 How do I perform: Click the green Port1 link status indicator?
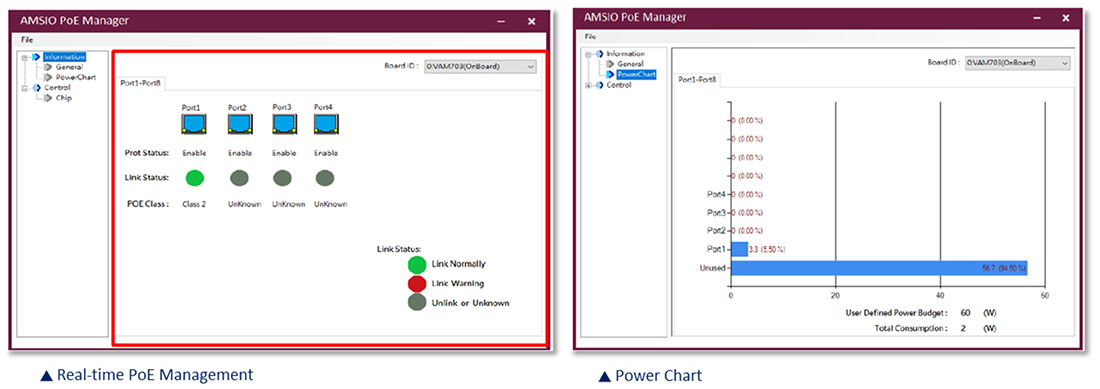click(x=194, y=179)
